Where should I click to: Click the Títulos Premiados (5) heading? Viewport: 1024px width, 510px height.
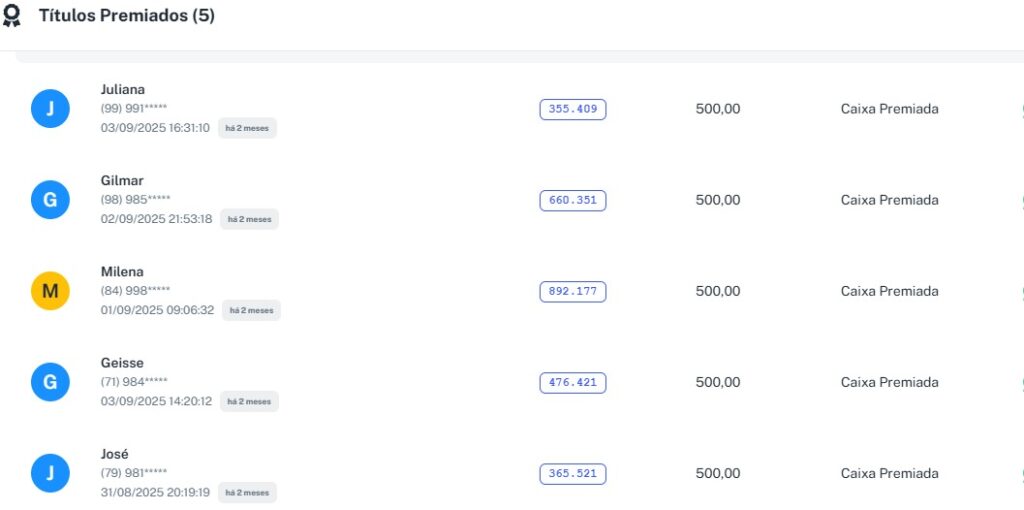[x=126, y=16]
